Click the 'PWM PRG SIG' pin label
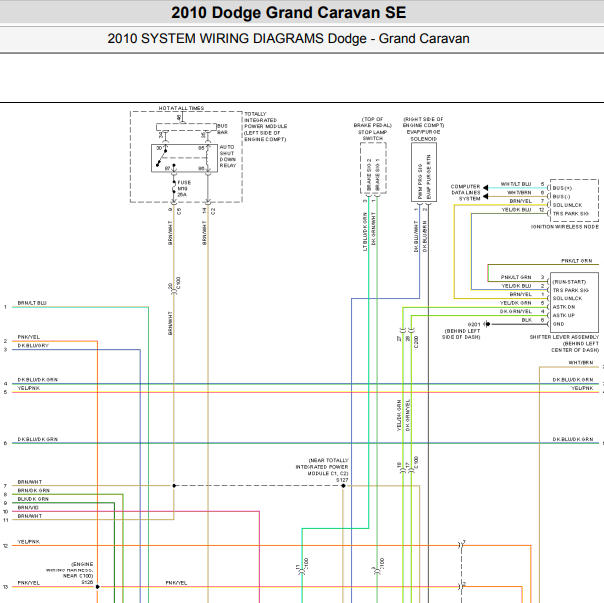This screenshot has width=604, height=603. pos(420,181)
